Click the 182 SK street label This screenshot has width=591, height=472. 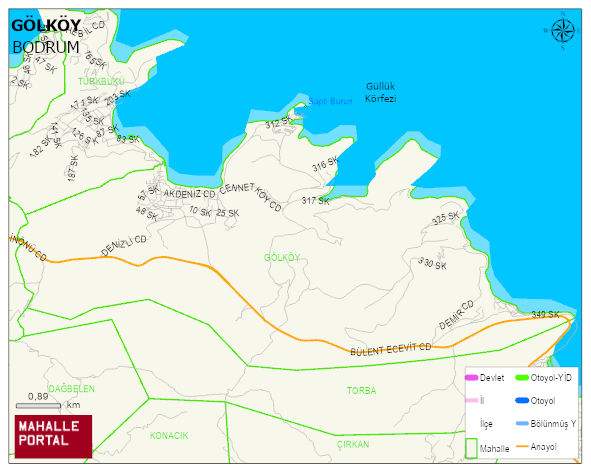click(x=41, y=146)
